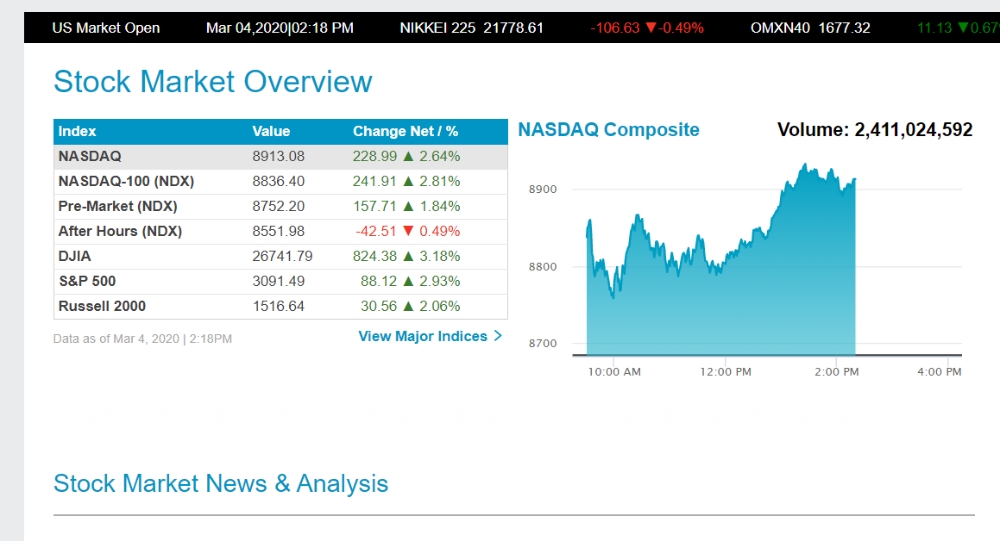
Task: Click the OMXN40 ticker item
Action: [x=810, y=28]
